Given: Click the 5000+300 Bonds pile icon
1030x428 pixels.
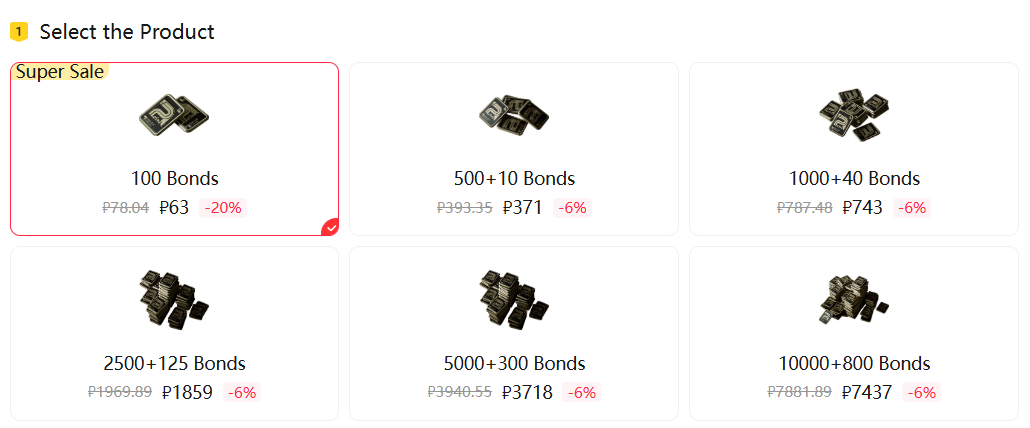Looking at the screenshot, I should (x=514, y=301).
